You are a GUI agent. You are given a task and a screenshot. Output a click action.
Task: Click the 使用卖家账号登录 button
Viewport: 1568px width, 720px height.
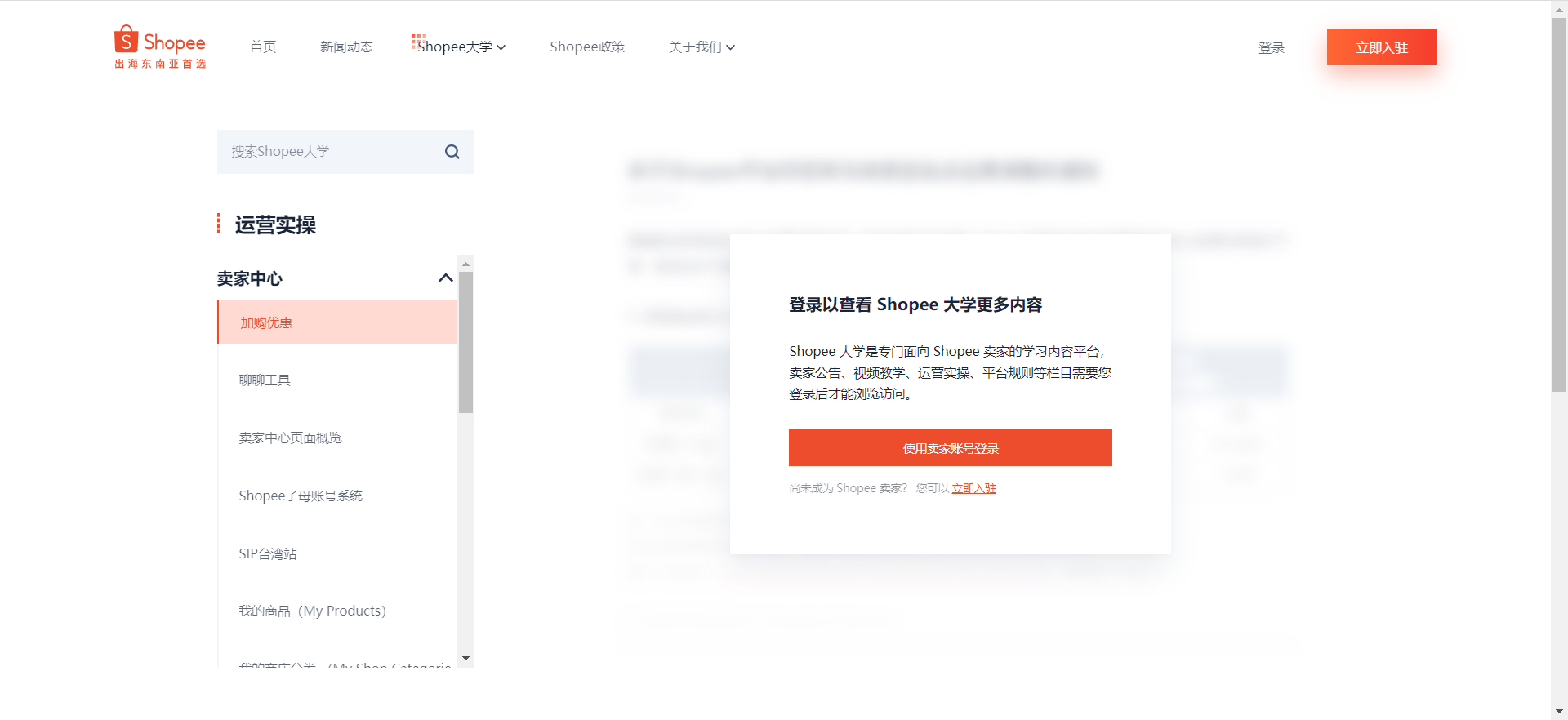click(951, 448)
